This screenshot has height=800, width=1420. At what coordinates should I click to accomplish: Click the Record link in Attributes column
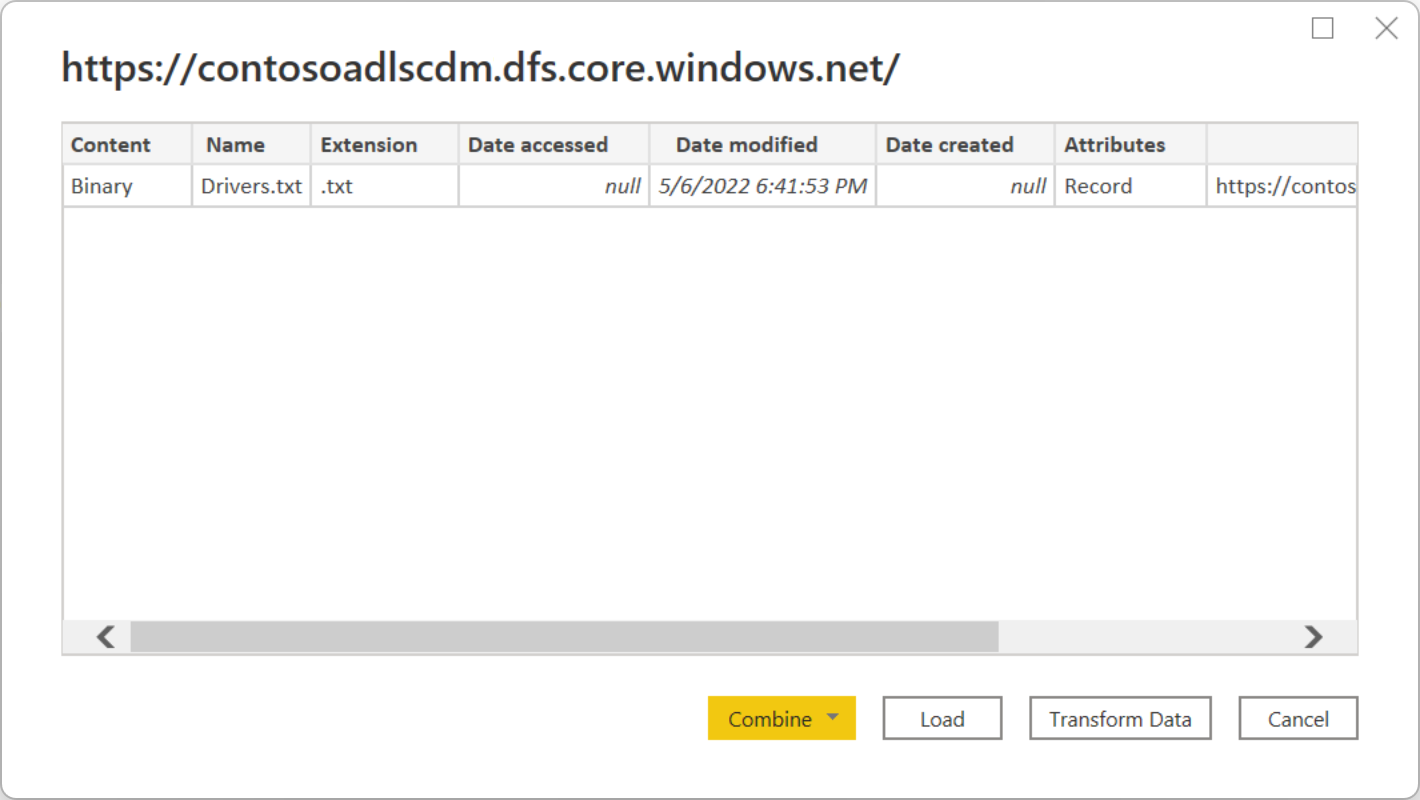tap(1099, 186)
